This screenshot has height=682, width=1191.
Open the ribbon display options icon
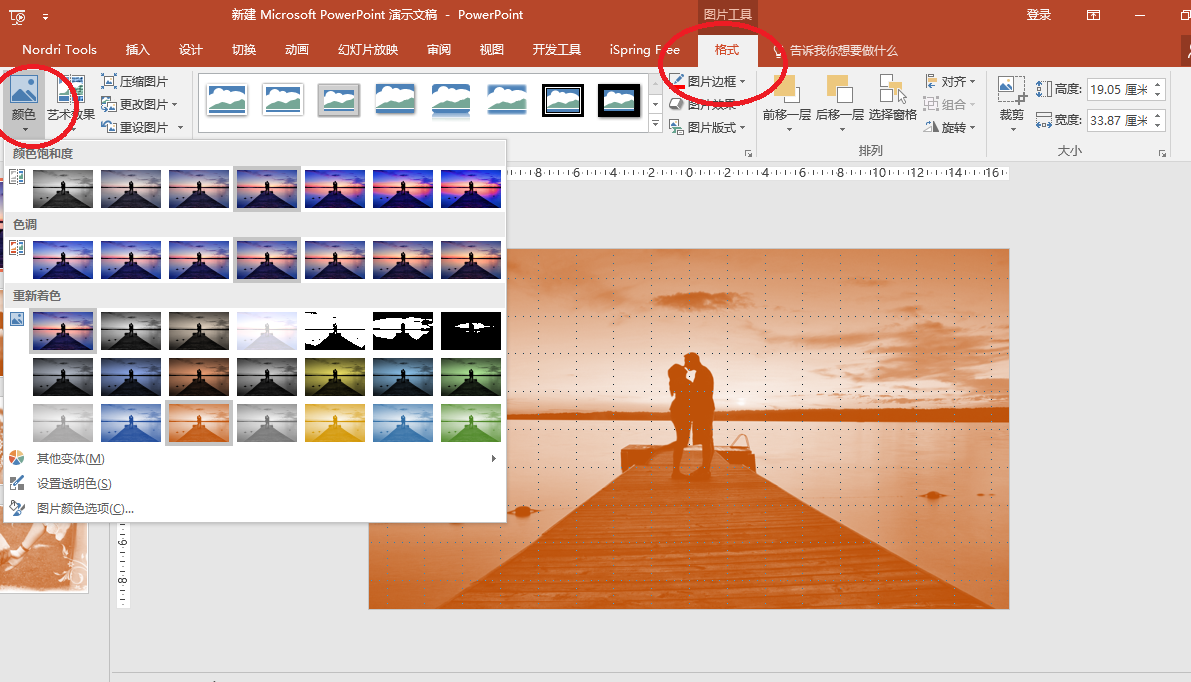[x=1093, y=14]
